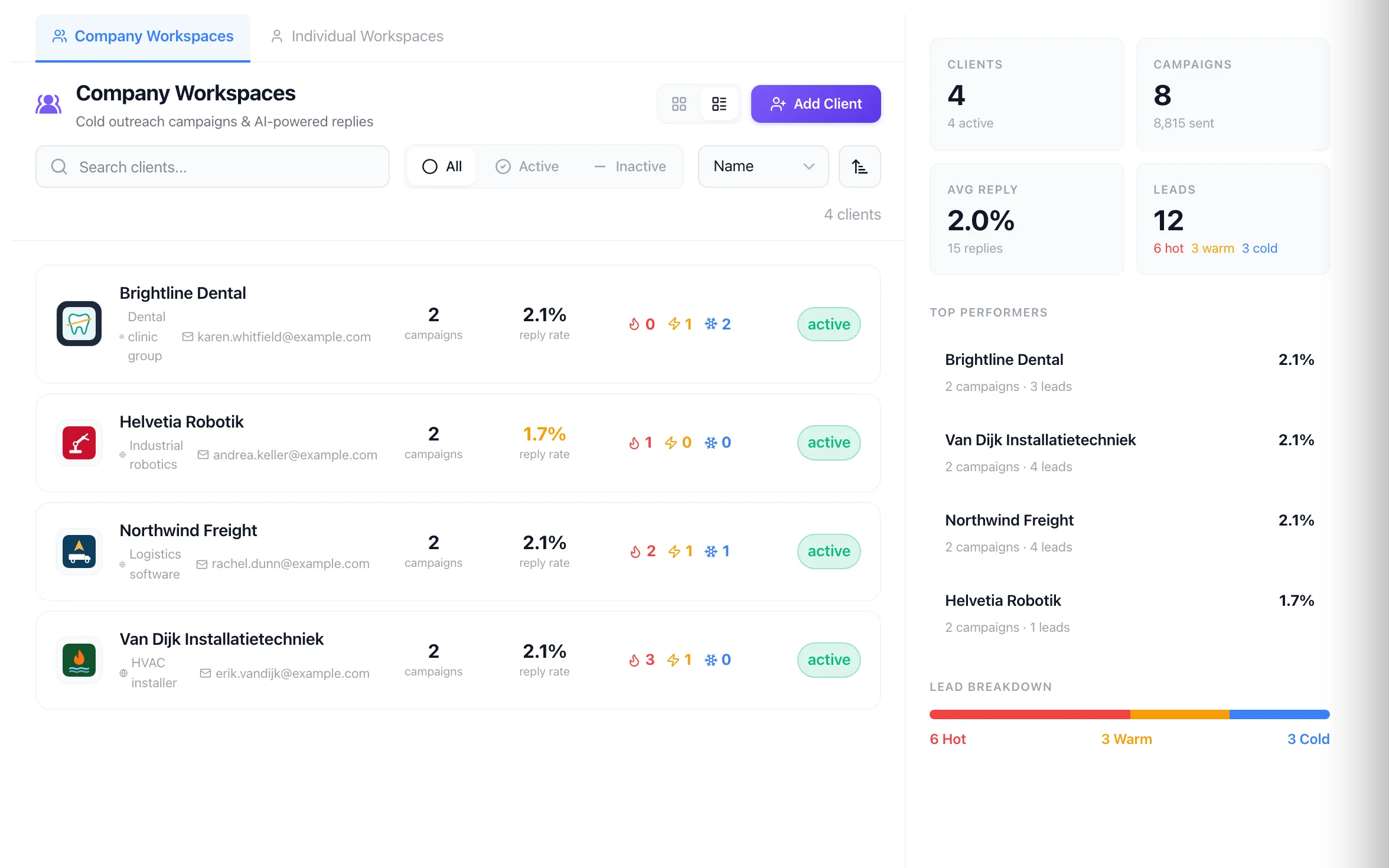Open Northwind Freight truck logo
Viewport: 1389px width, 868px height.
pyautogui.click(x=79, y=552)
